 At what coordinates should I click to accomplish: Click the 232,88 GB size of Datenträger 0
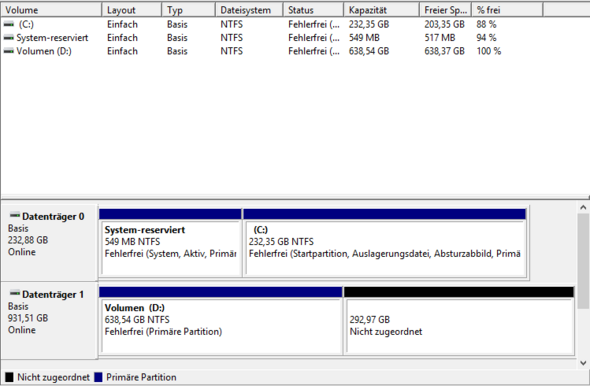pos(28,240)
